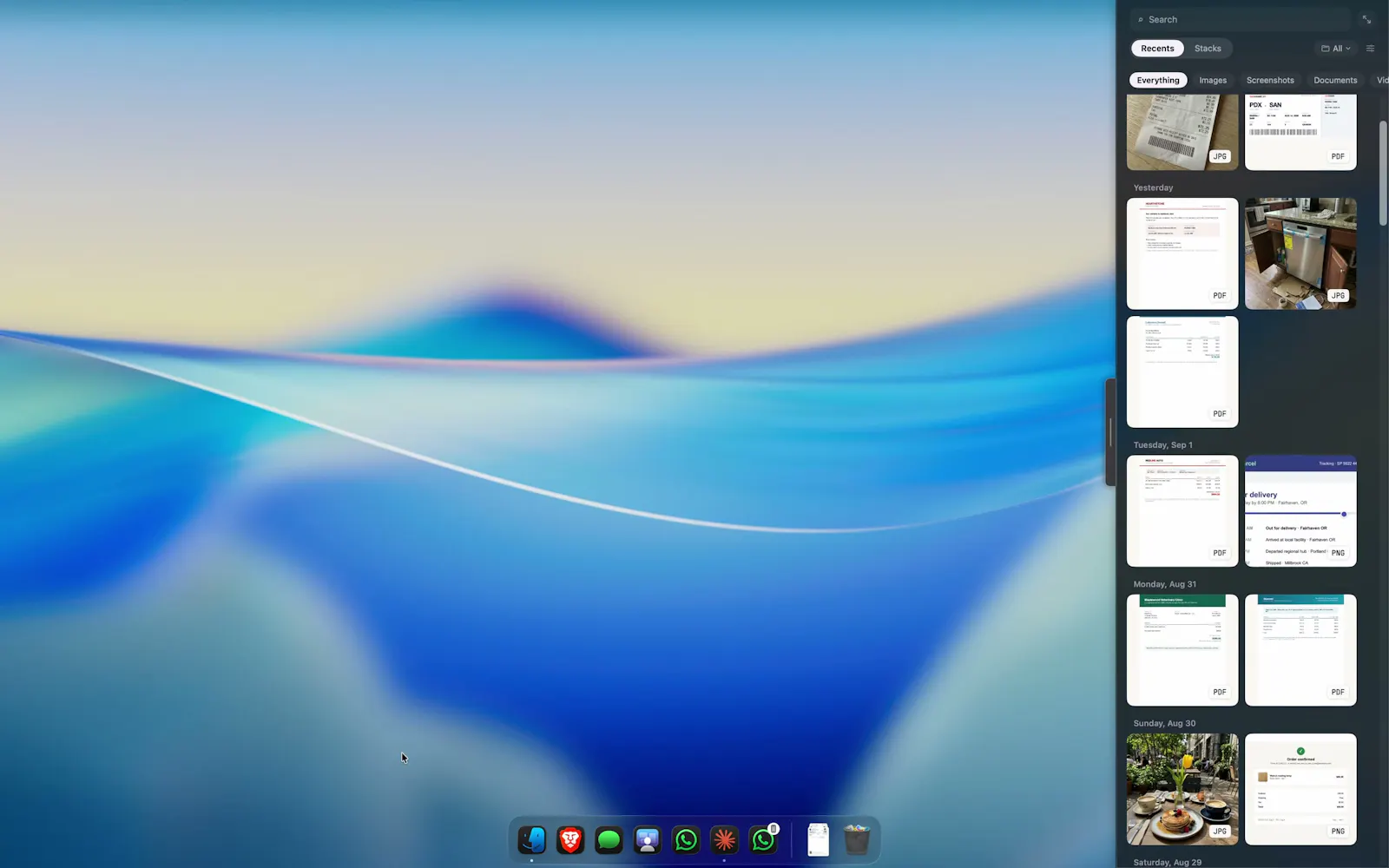Filter by Screenshots
Viewport: 1389px width, 868px height.
tap(1270, 80)
